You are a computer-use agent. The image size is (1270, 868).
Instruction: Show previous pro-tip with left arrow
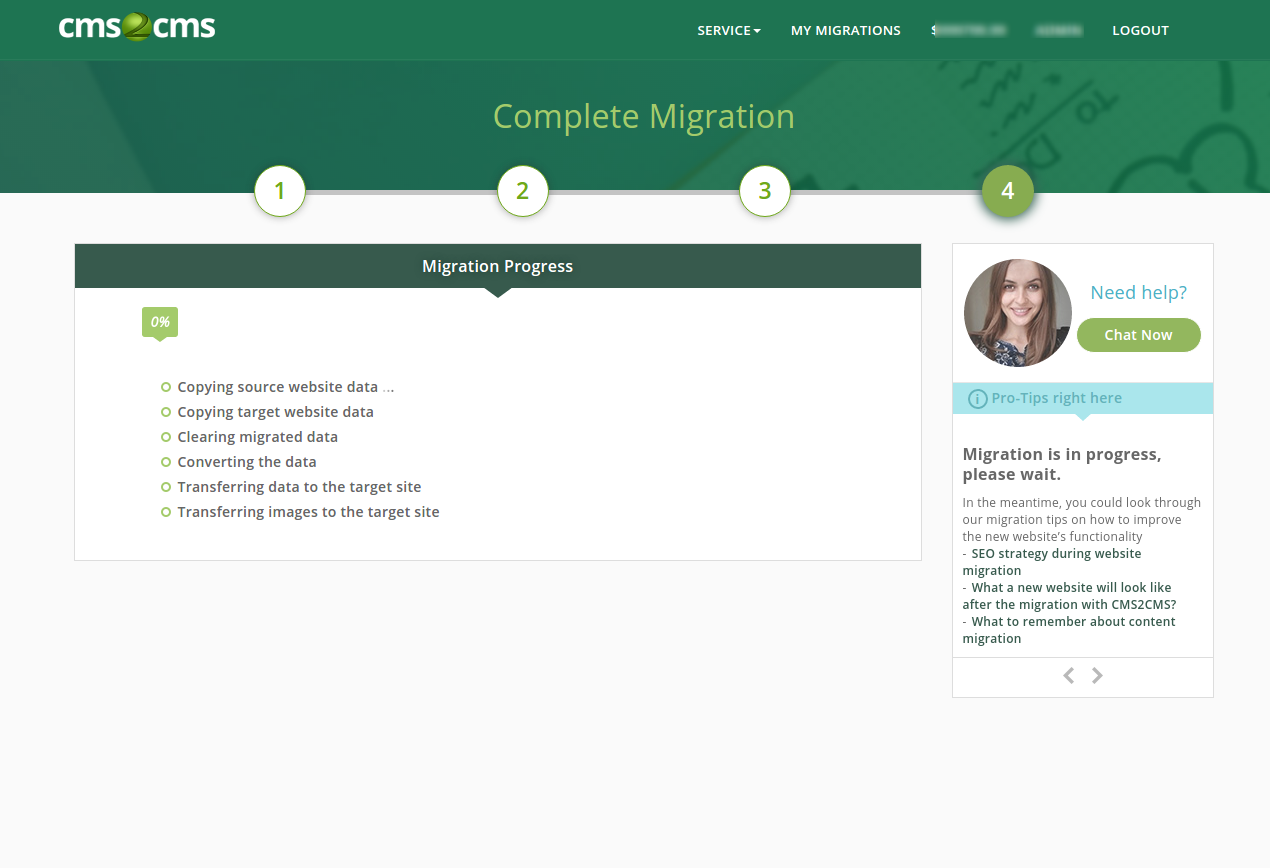pos(1068,675)
